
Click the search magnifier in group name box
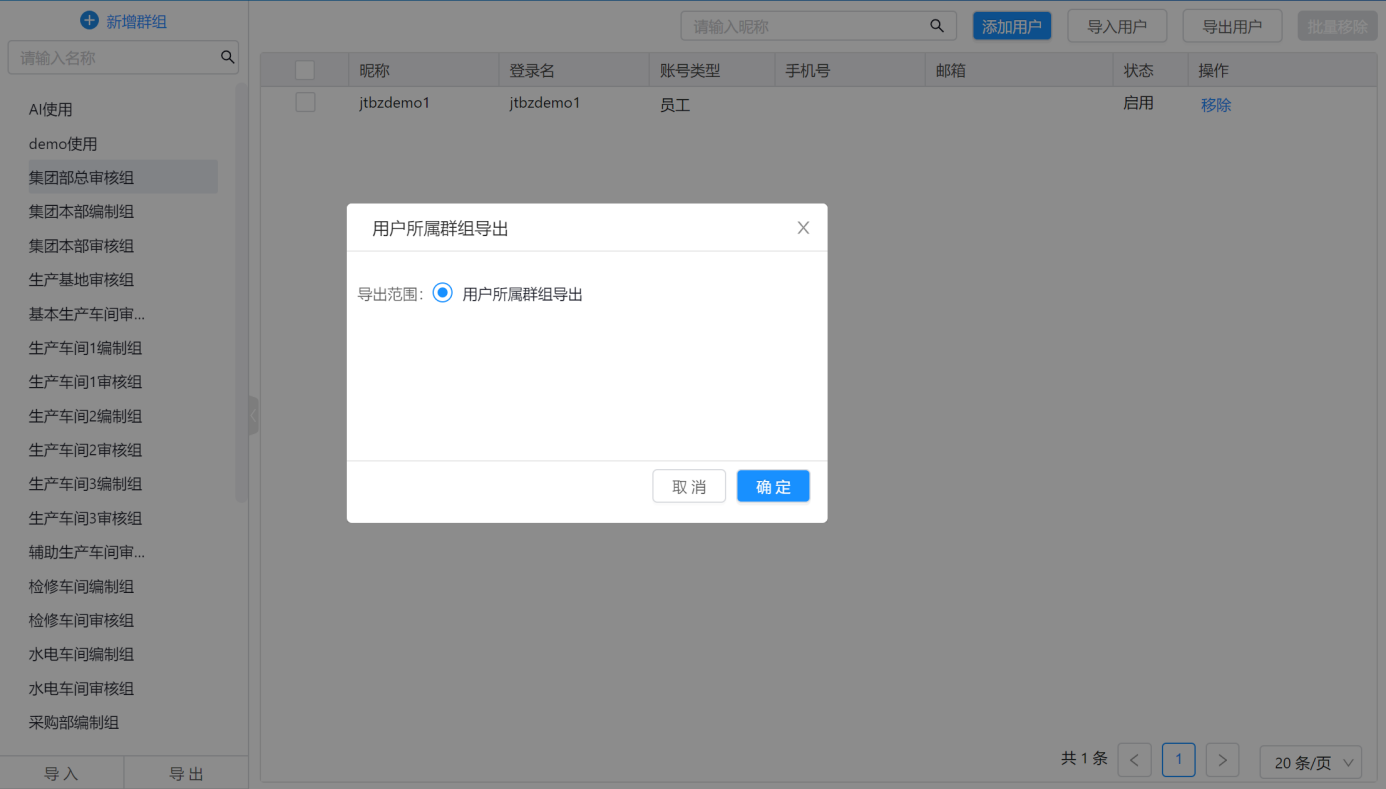tap(228, 58)
